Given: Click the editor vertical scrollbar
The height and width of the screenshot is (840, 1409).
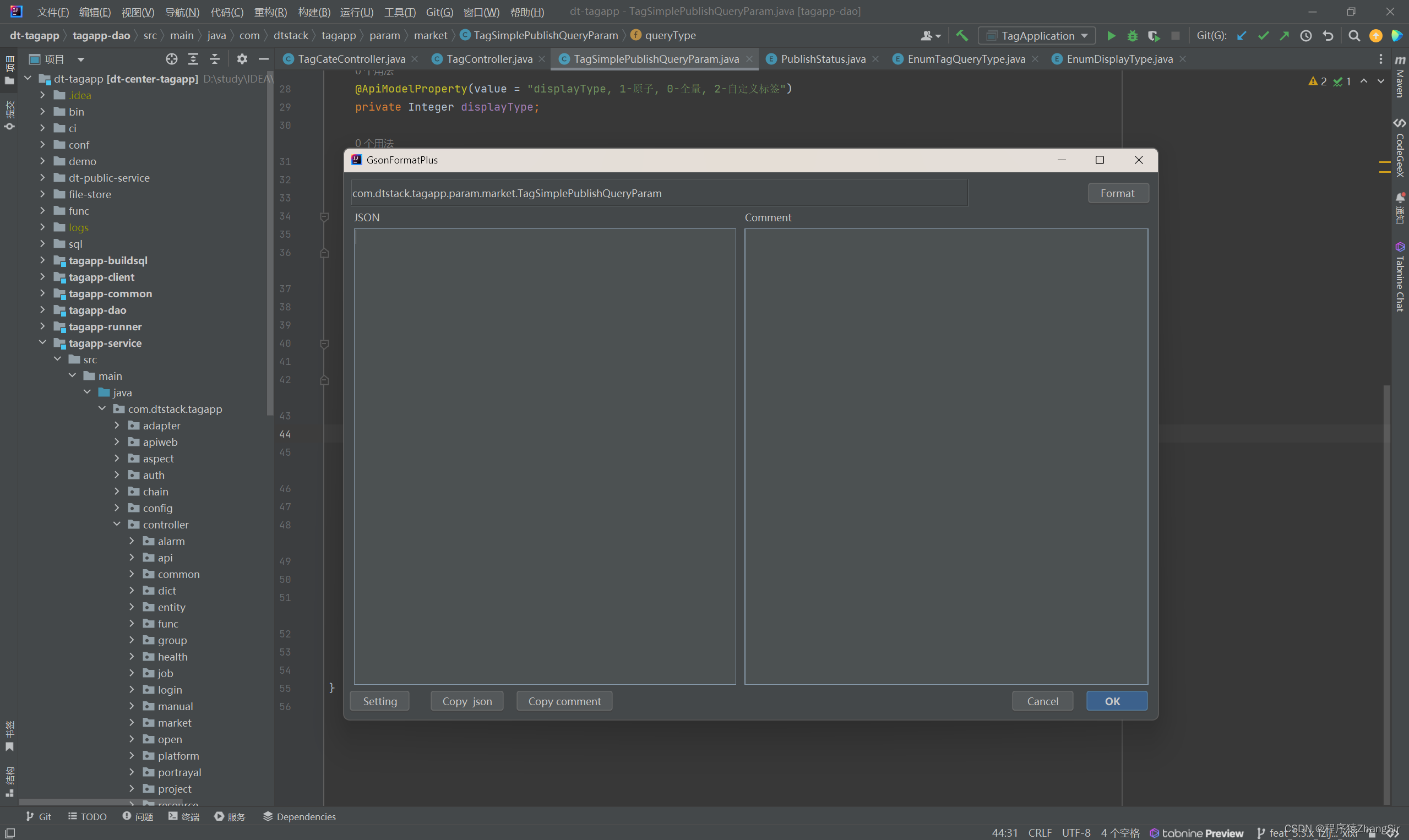Looking at the screenshot, I should 1386,594.
